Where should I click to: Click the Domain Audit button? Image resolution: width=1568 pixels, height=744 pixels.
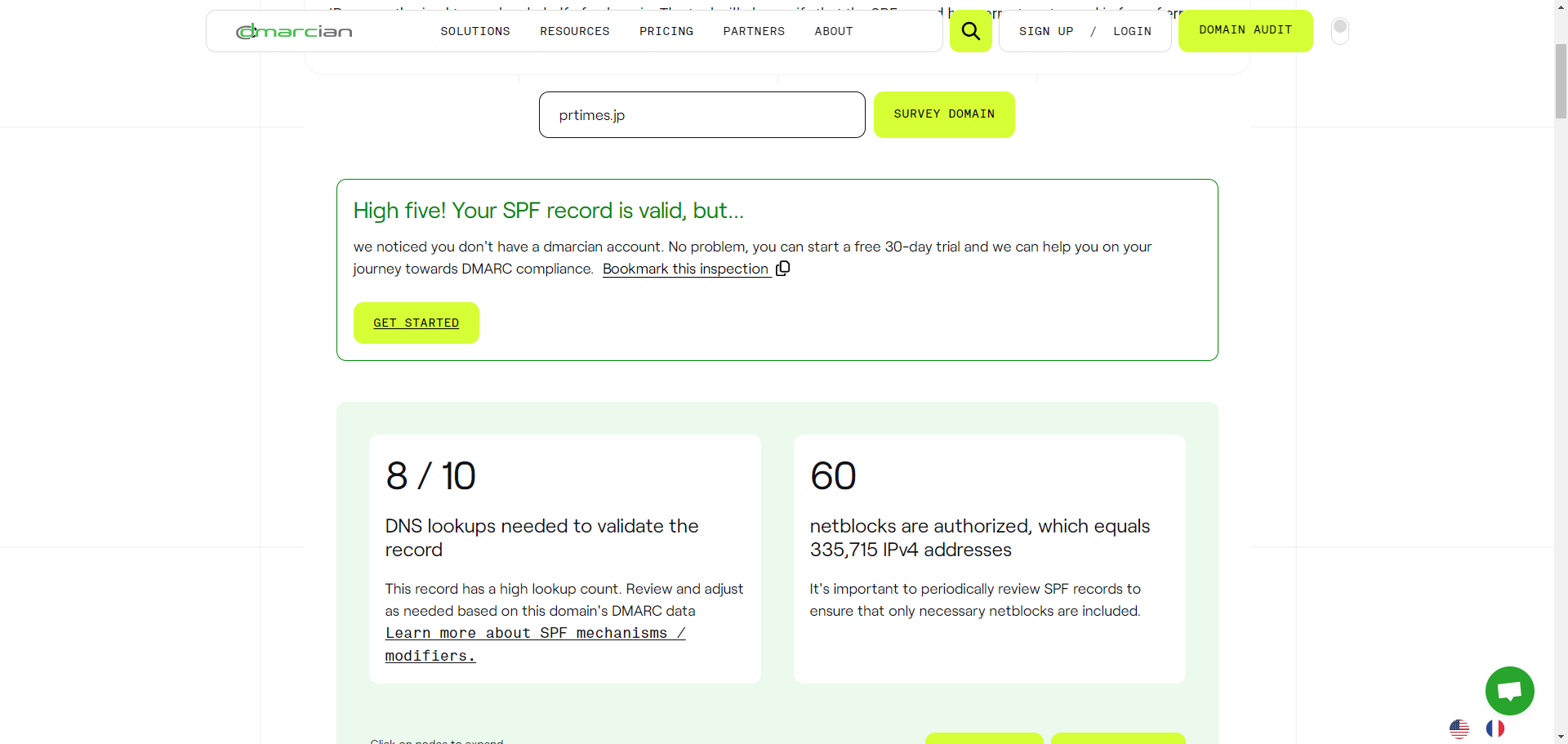pos(1245,31)
